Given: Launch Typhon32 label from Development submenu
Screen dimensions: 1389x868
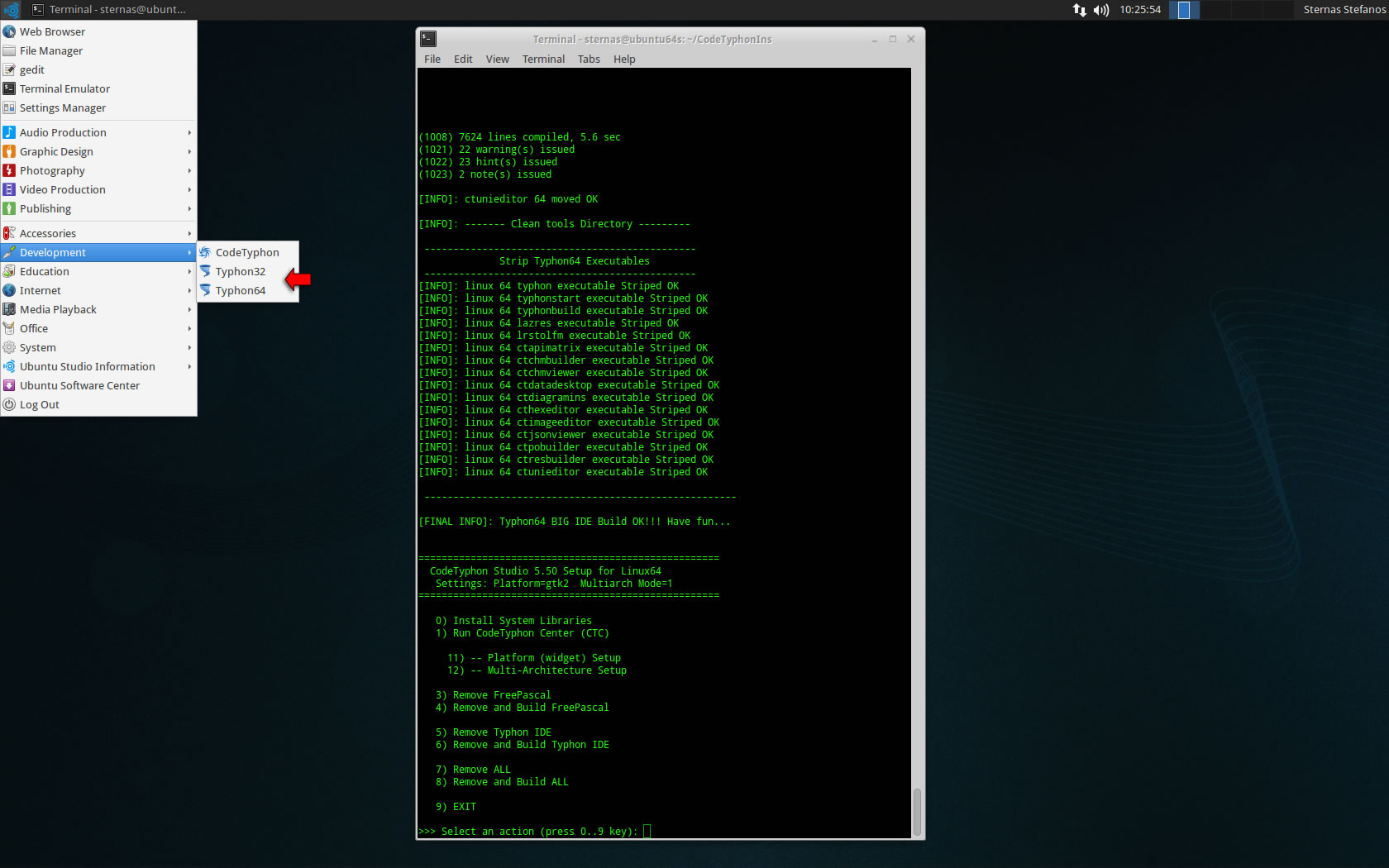Looking at the screenshot, I should pos(241,271).
